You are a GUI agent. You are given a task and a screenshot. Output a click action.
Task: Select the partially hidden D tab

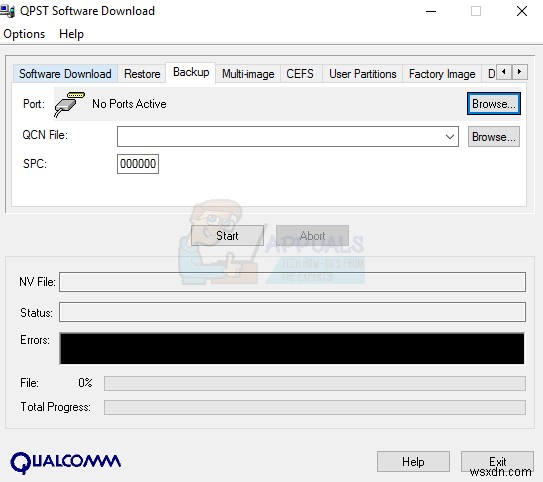point(490,74)
